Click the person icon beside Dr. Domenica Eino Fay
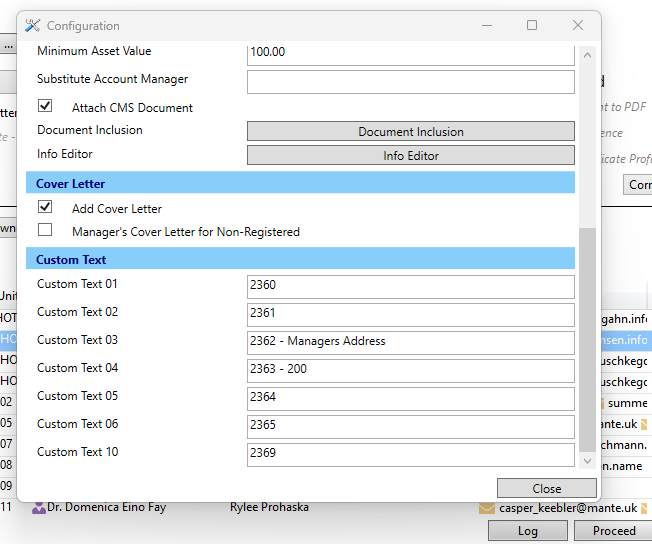The width and height of the screenshot is (652, 544). [x=39, y=508]
